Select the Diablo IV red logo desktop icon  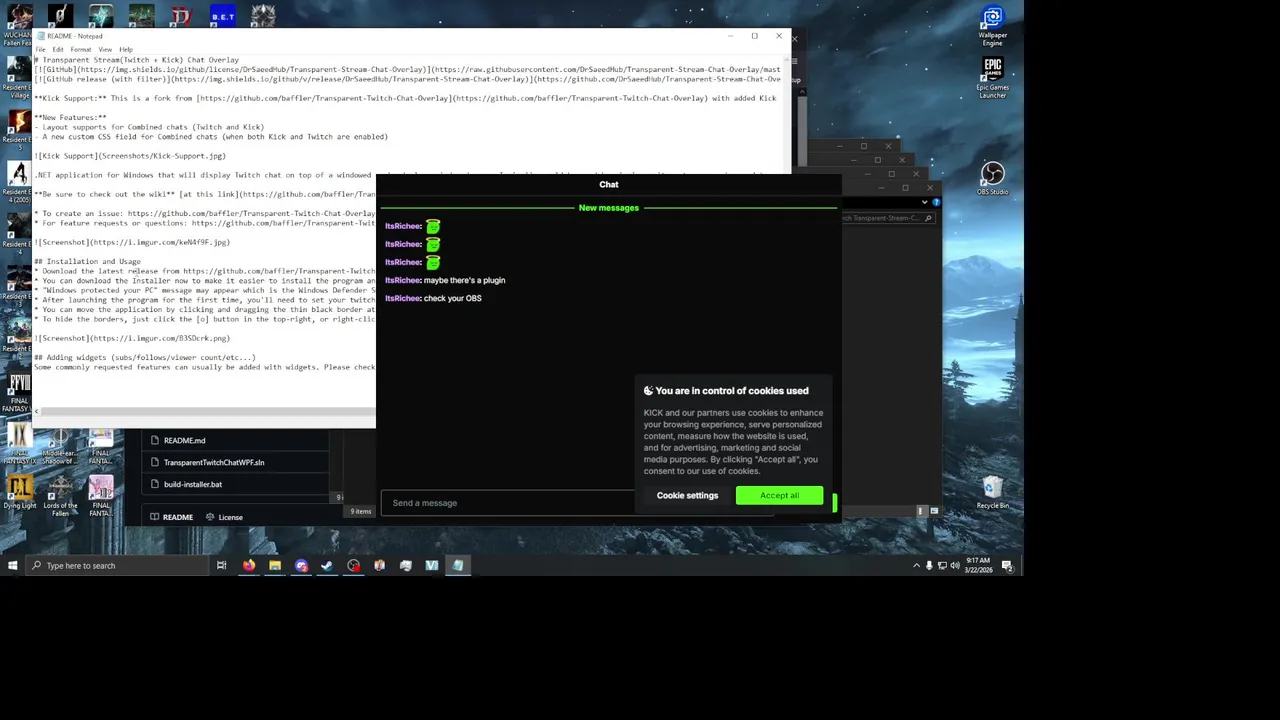coord(181,16)
